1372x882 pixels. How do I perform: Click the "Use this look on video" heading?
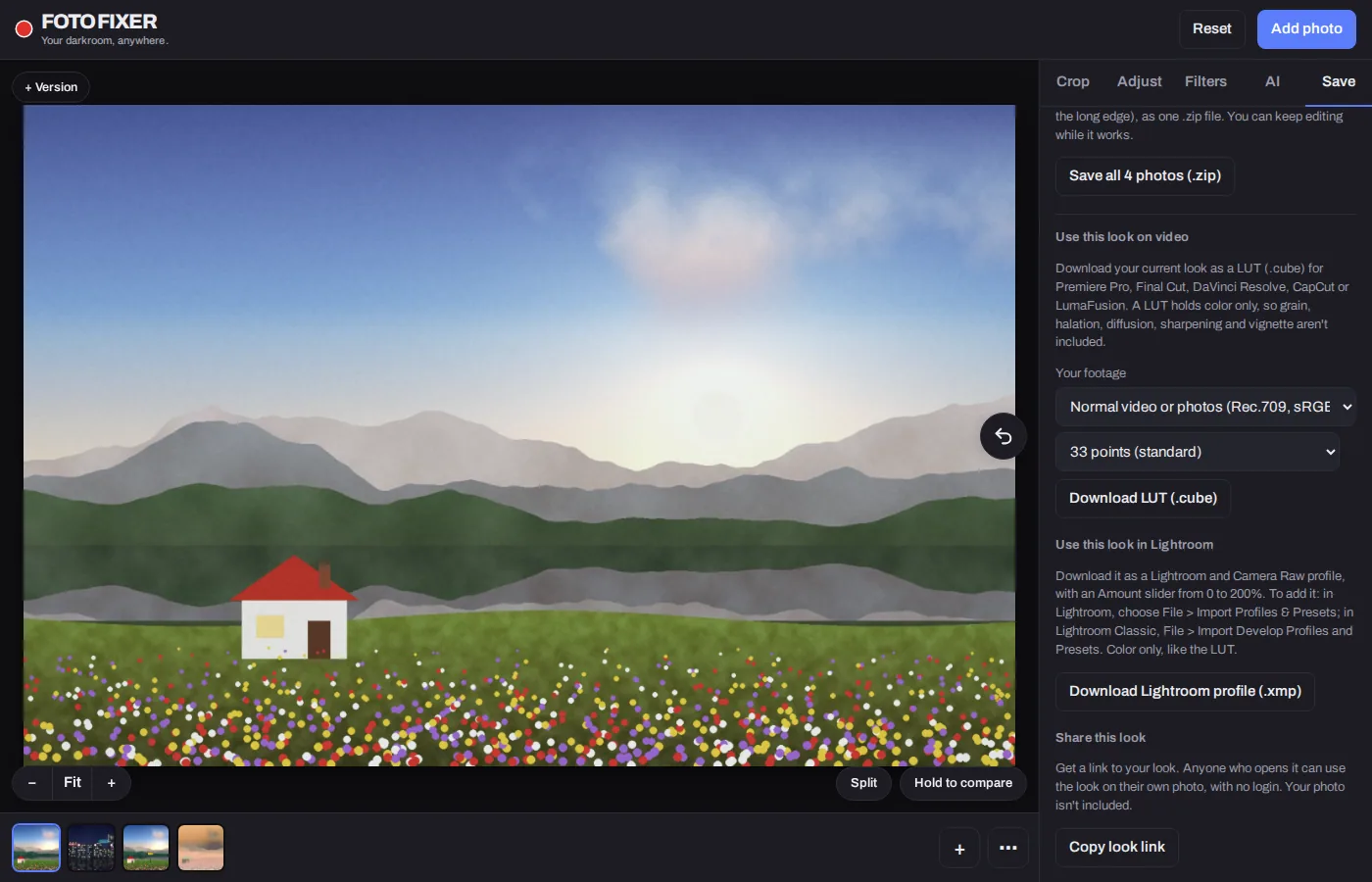1122,237
